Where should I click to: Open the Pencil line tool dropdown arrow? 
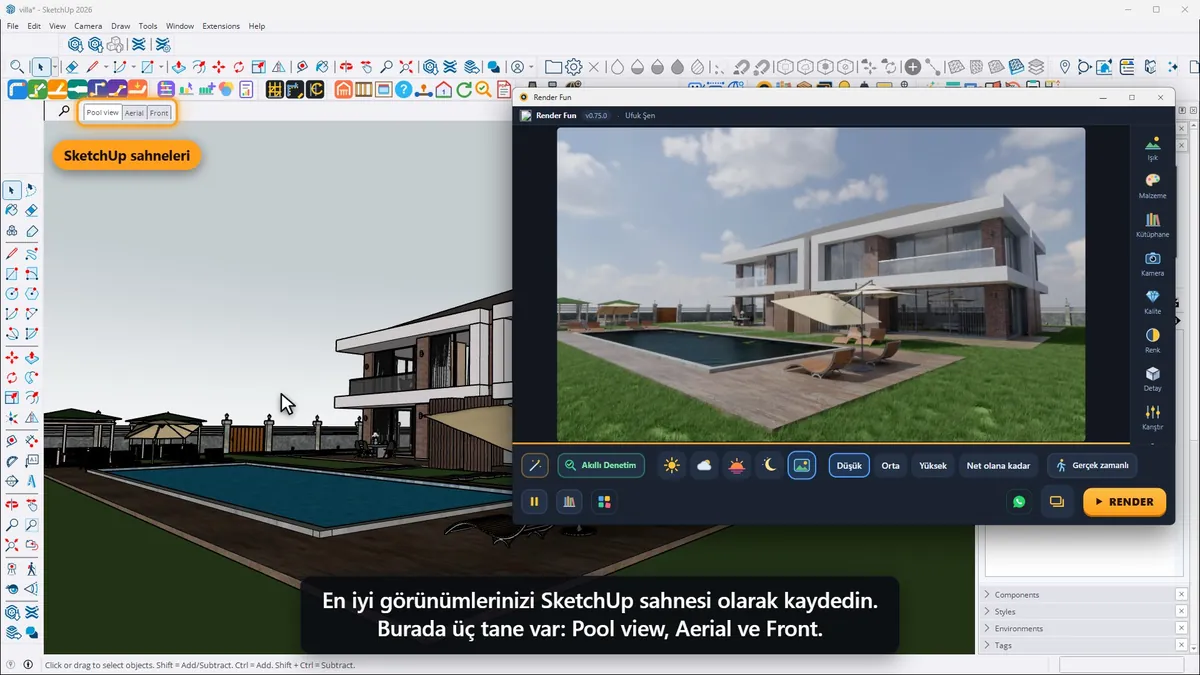(x=106, y=67)
